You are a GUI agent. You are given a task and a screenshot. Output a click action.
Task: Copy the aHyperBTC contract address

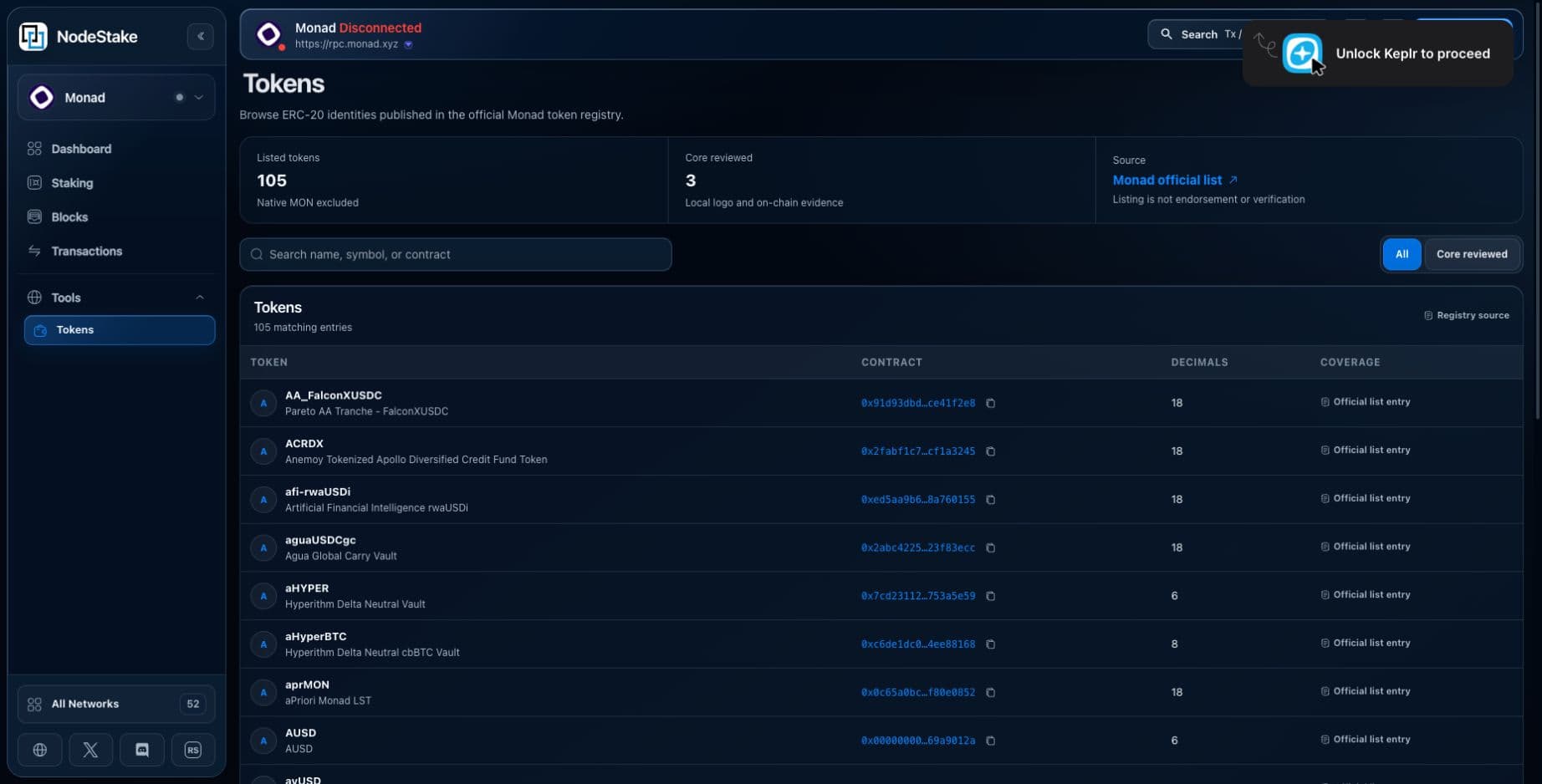coord(990,644)
